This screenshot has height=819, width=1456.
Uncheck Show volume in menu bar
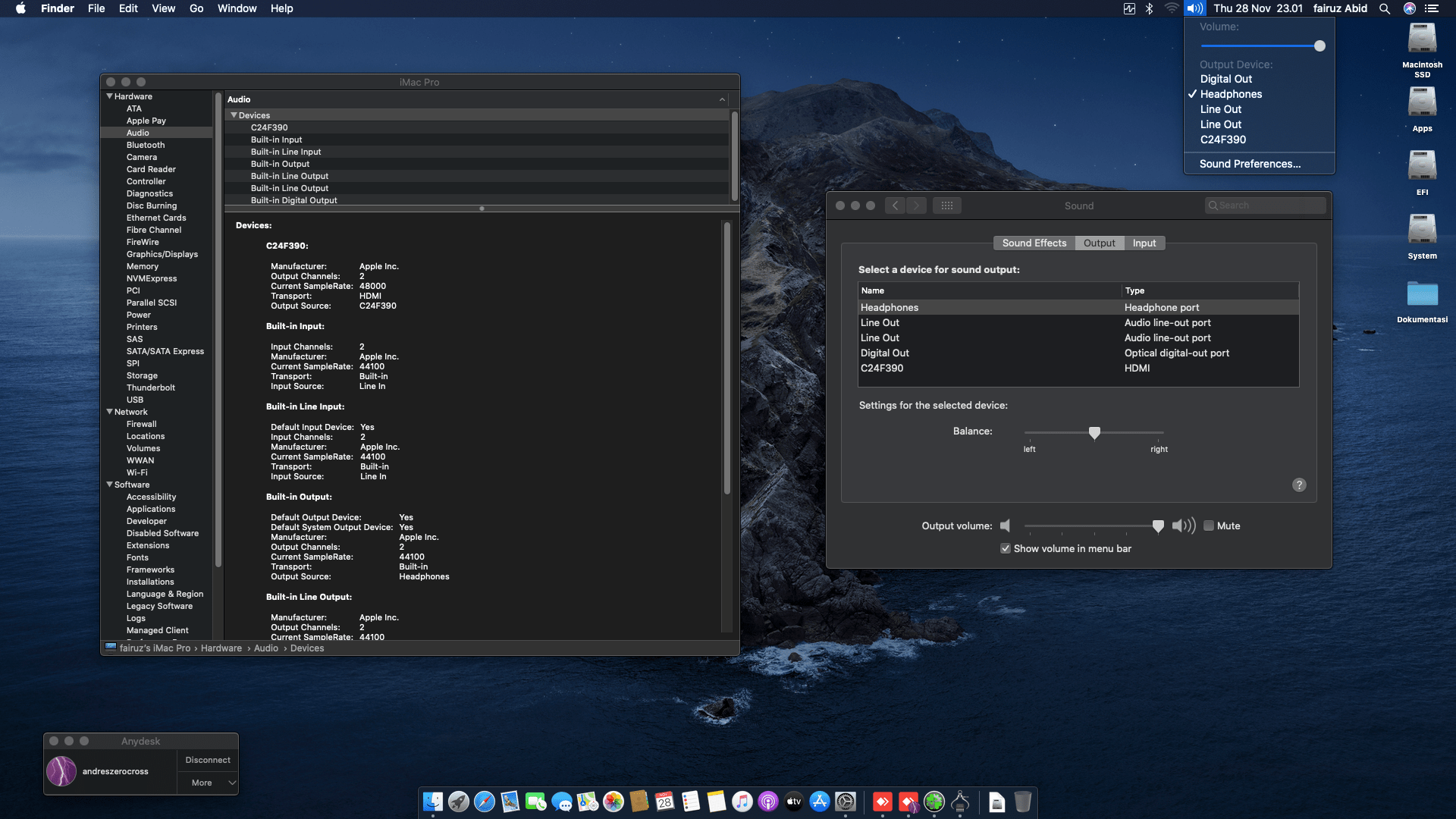pos(1006,548)
